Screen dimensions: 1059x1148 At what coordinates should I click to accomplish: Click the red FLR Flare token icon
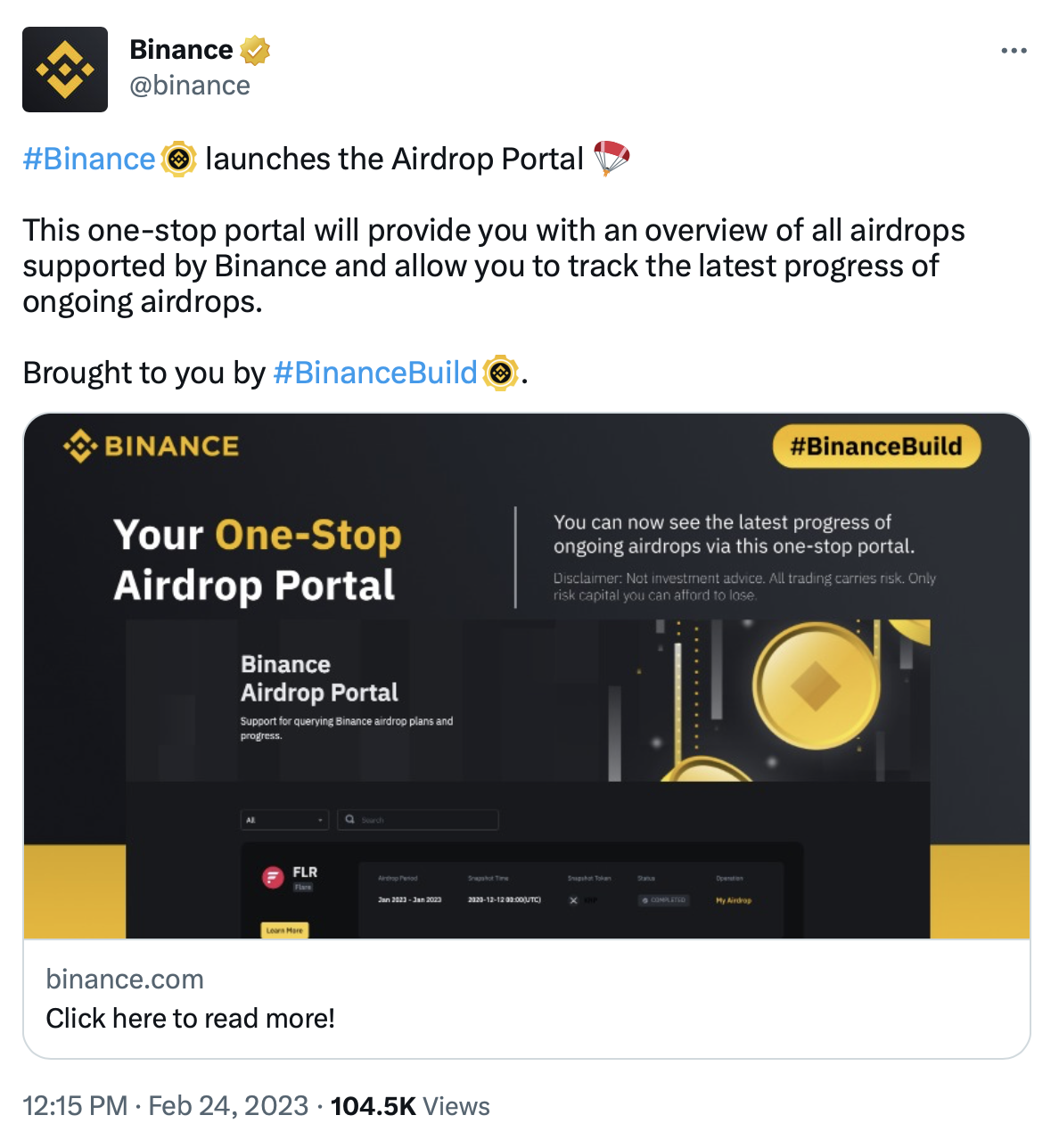tap(272, 877)
